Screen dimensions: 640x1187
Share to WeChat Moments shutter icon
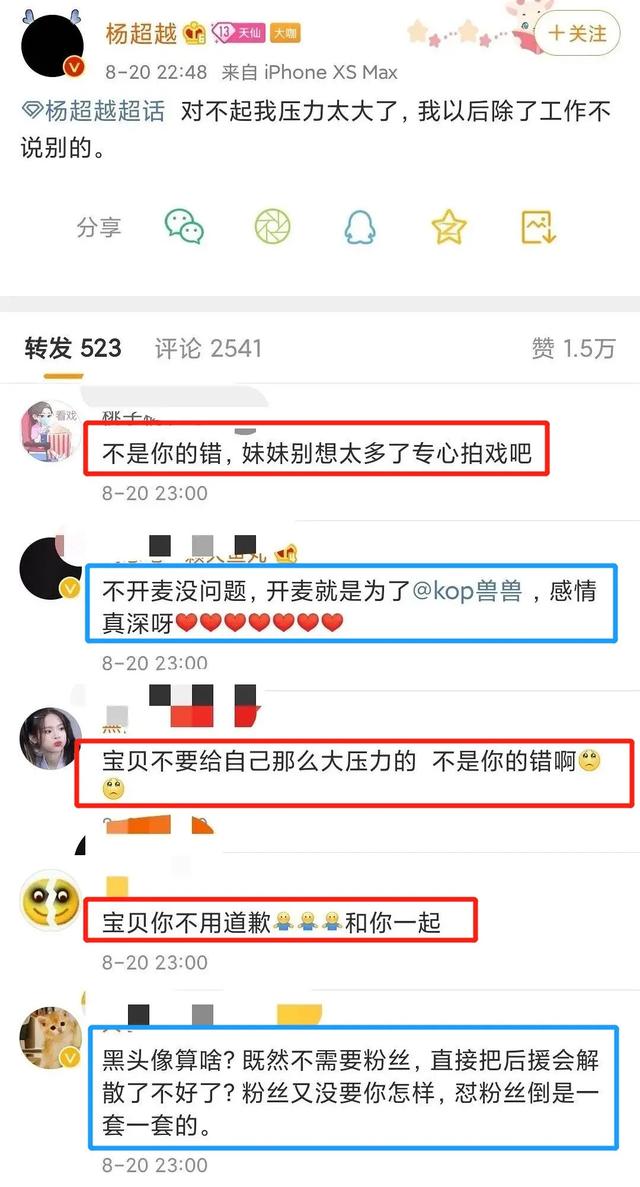click(273, 226)
